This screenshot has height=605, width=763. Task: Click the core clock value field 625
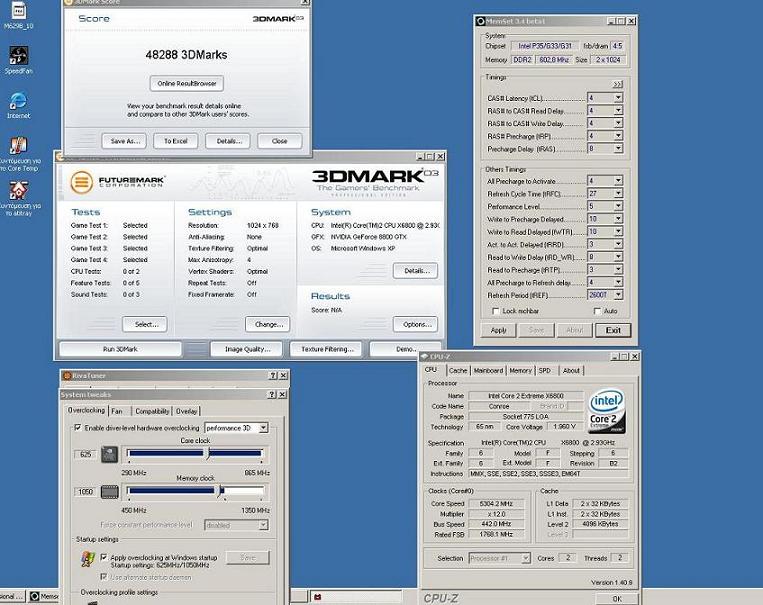pyautogui.click(x=86, y=454)
